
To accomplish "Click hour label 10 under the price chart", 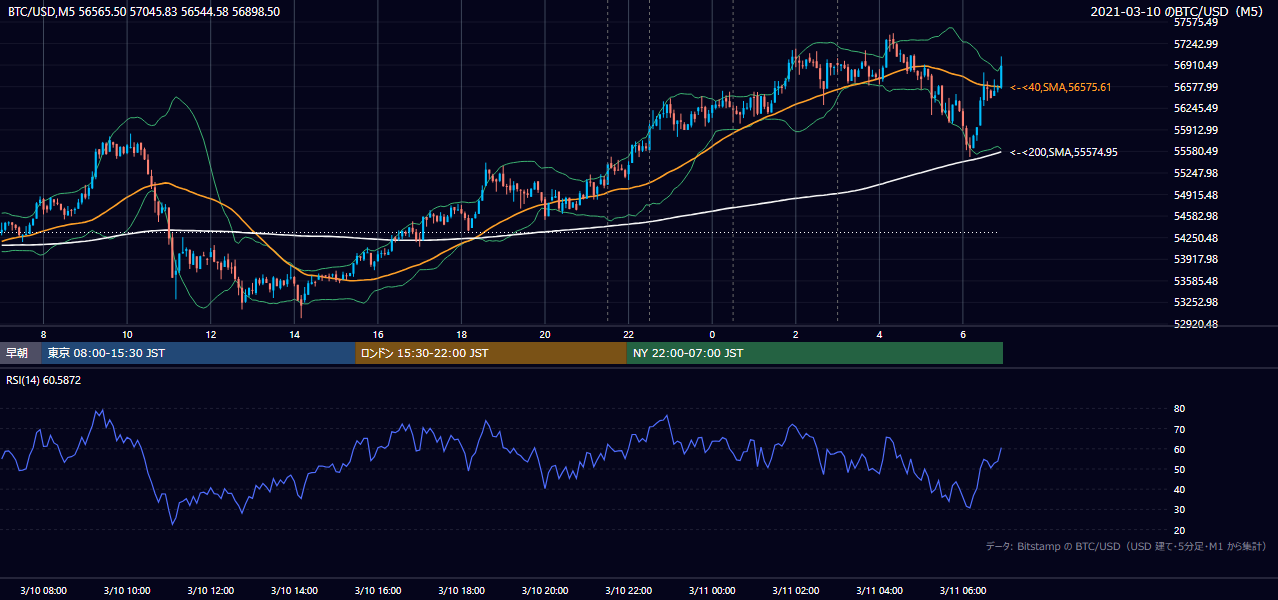I will click(x=127, y=334).
